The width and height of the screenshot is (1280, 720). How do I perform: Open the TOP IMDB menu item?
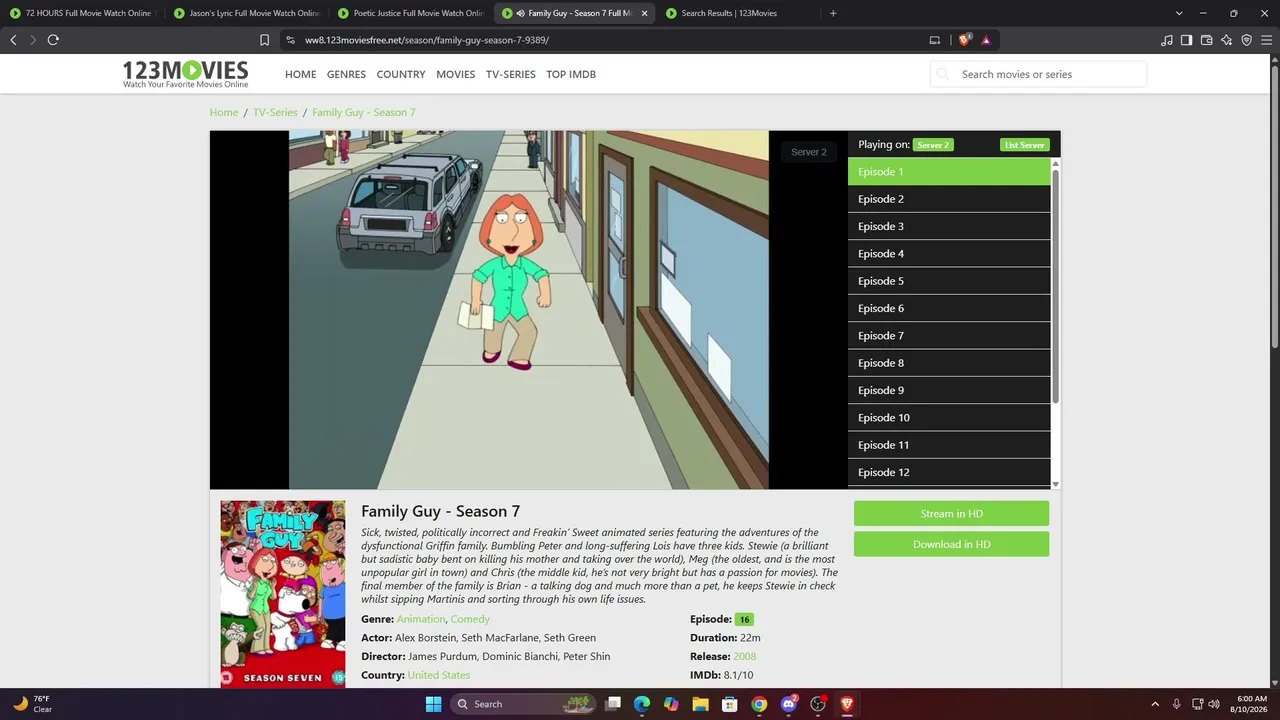click(x=571, y=74)
